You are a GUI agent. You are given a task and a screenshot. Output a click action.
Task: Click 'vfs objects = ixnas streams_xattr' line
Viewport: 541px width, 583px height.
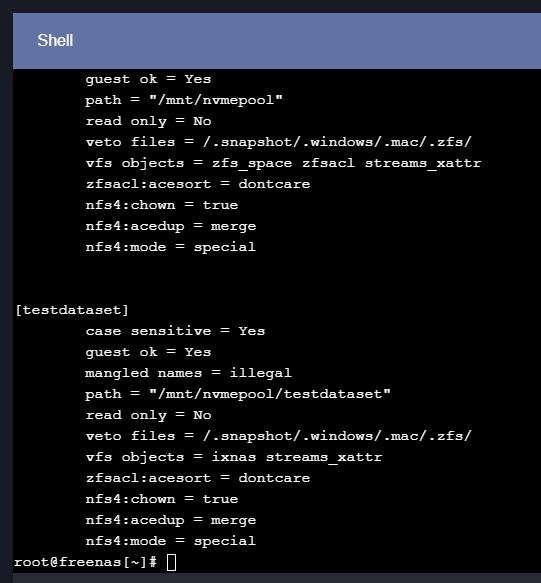[234, 457]
